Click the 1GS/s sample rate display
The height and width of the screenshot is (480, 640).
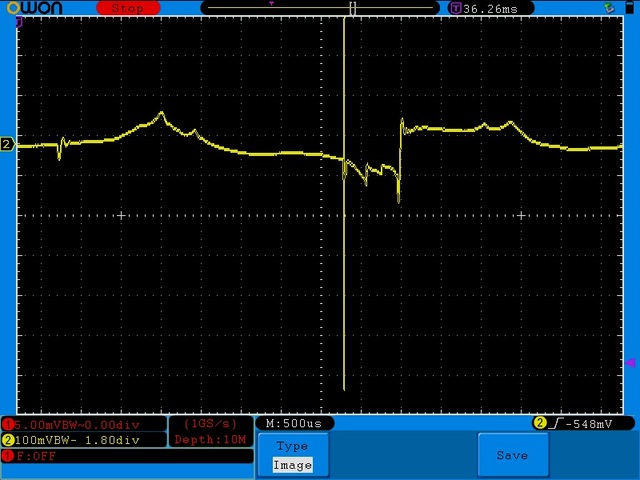tap(211, 424)
